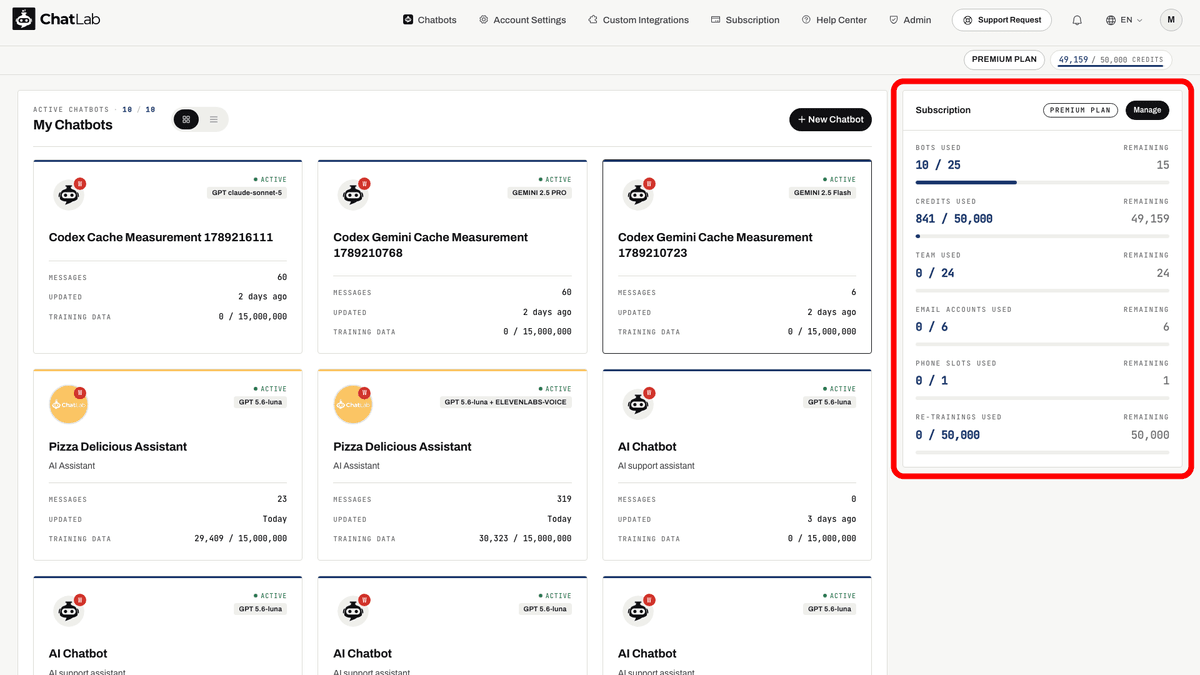Click the Bots Used progress bar
1200x675 pixels.
(1042, 182)
